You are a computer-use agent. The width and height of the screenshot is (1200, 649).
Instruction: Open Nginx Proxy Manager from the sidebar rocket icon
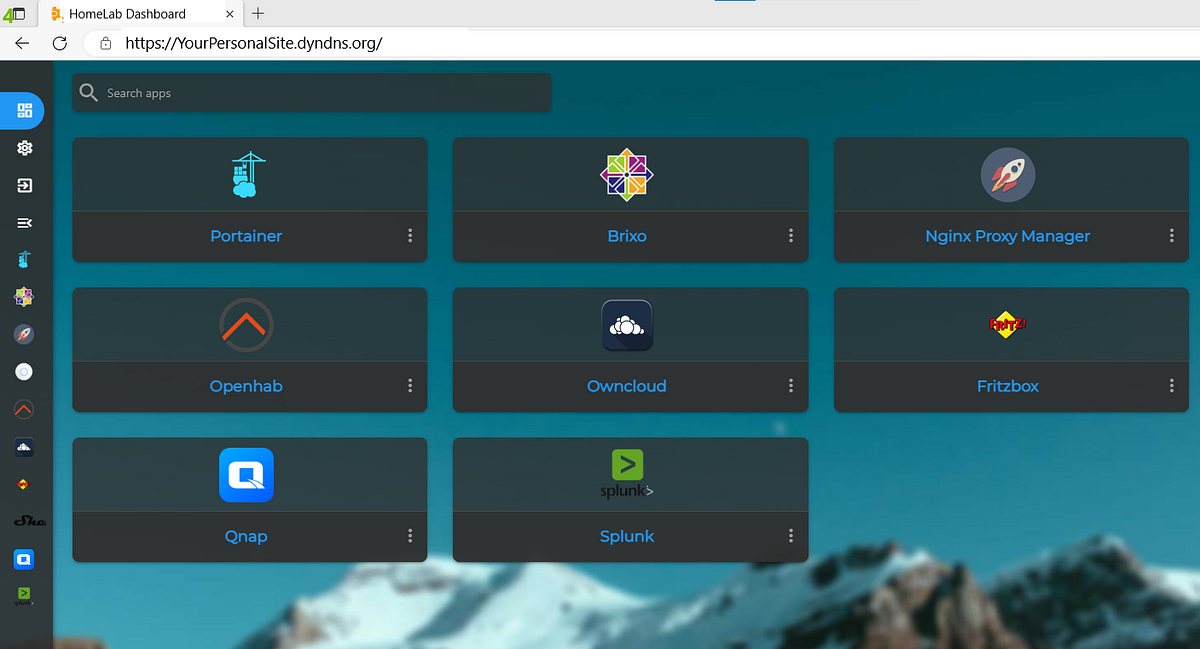[x=23, y=334]
